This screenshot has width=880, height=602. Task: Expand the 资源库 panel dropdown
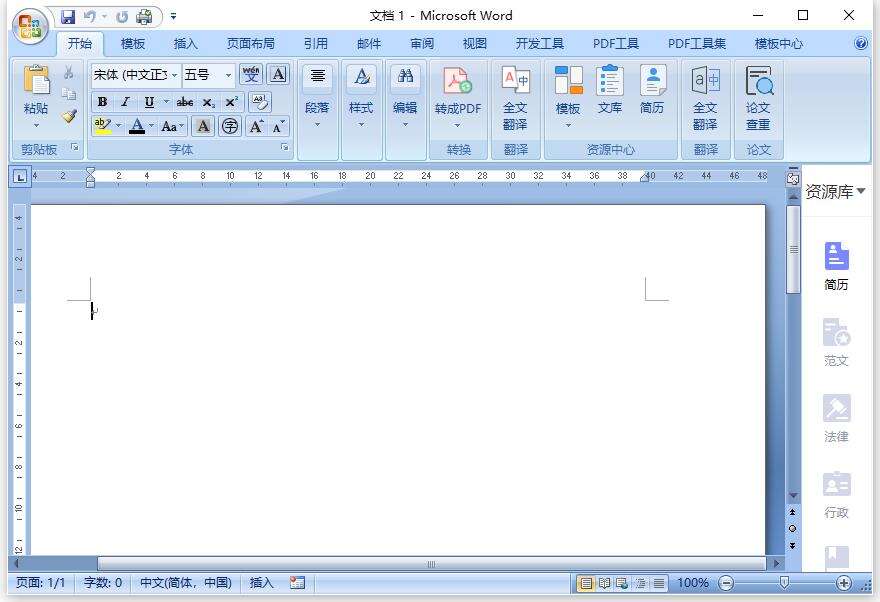pos(860,191)
